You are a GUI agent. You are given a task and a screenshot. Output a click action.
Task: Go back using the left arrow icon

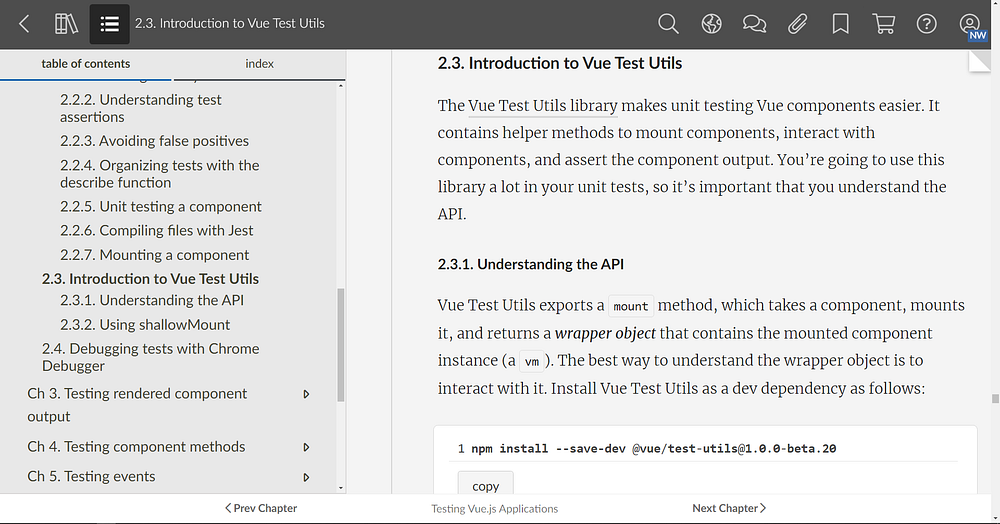click(24, 24)
